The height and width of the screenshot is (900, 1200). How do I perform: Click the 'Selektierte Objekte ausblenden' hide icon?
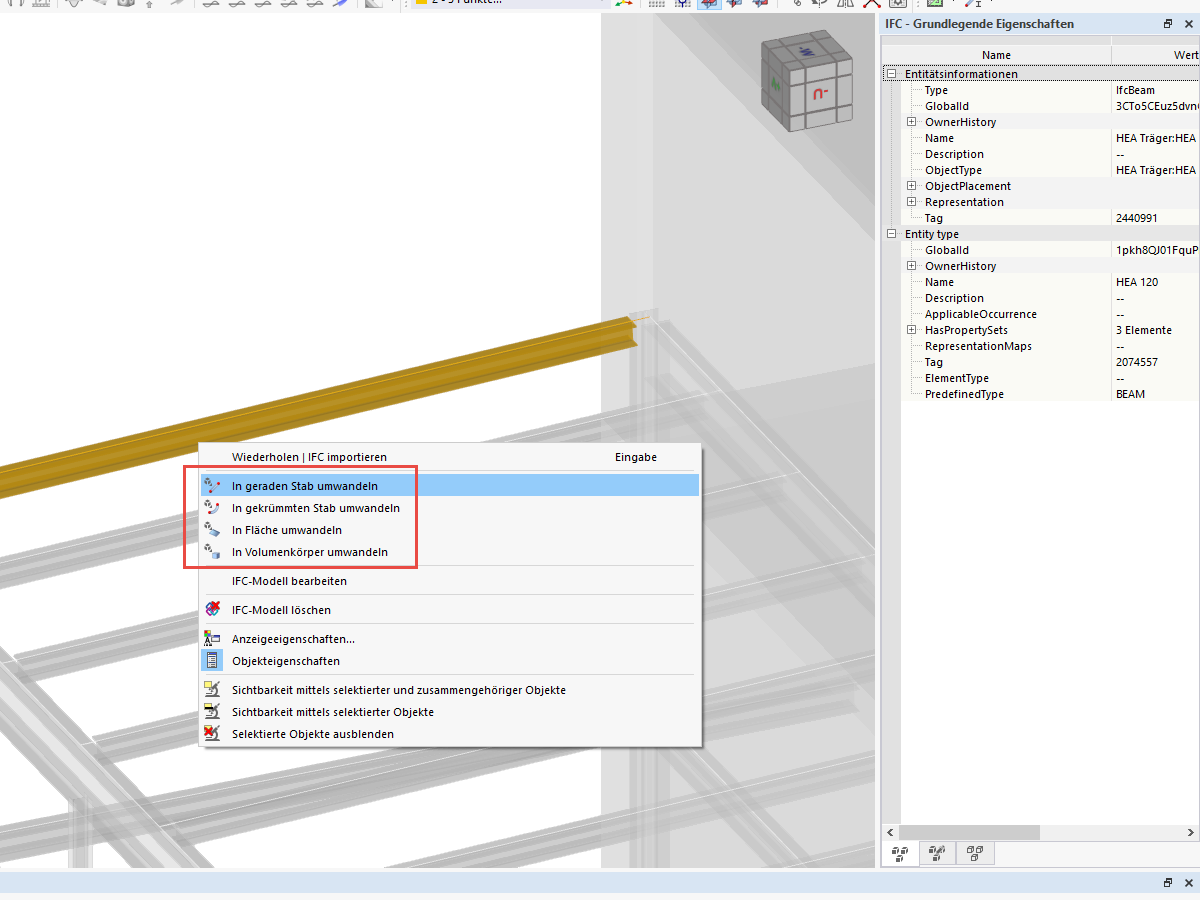click(x=211, y=734)
